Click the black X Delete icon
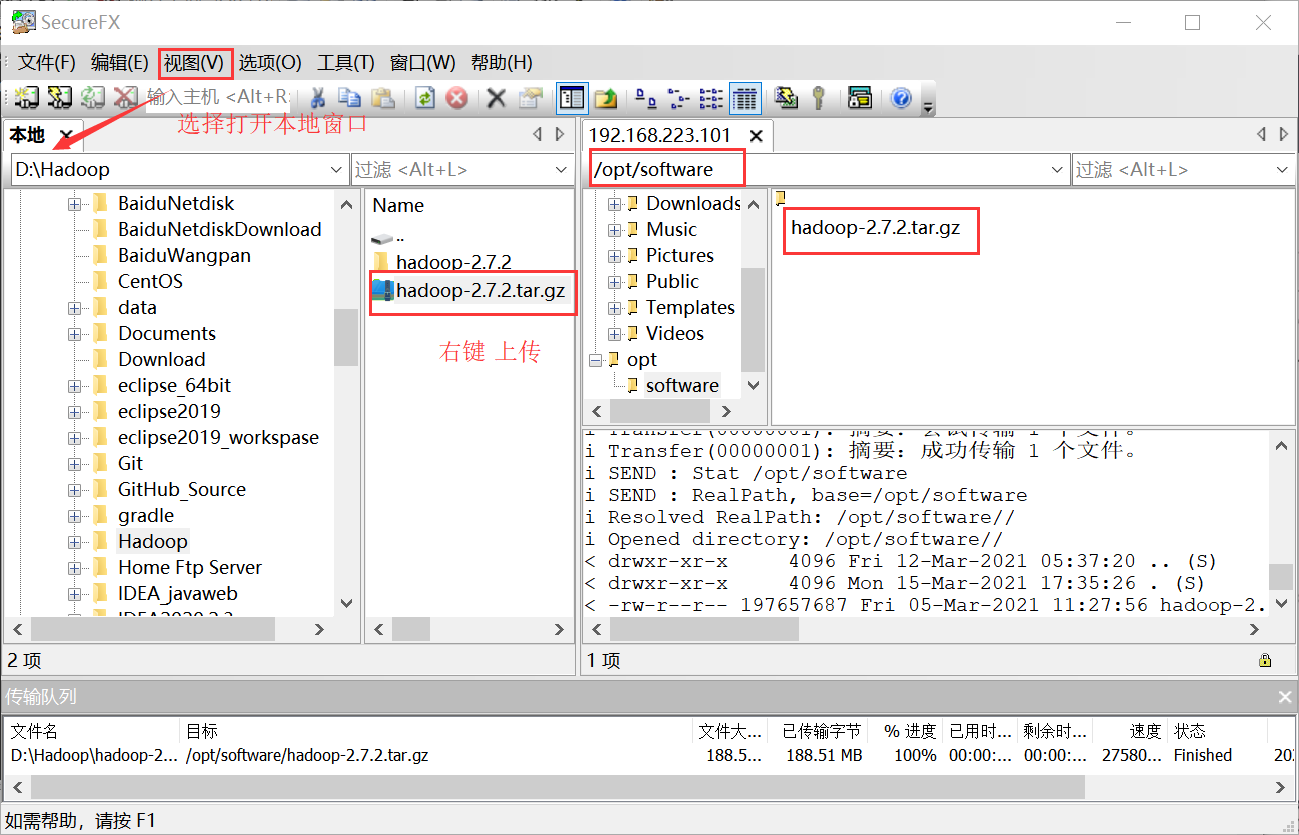The width and height of the screenshot is (1299, 835). [x=496, y=97]
